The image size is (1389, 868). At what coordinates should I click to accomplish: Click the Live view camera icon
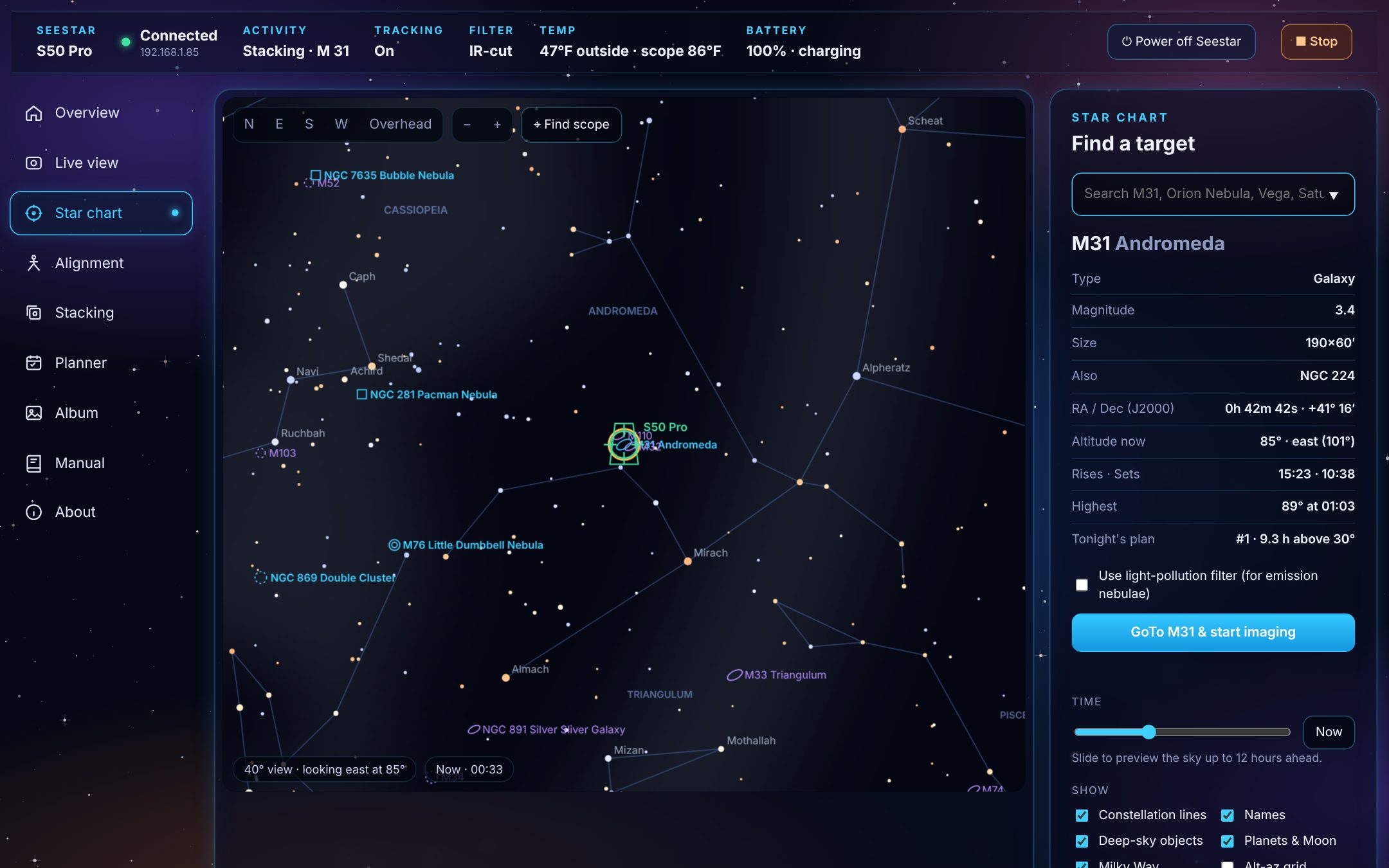[x=33, y=163]
